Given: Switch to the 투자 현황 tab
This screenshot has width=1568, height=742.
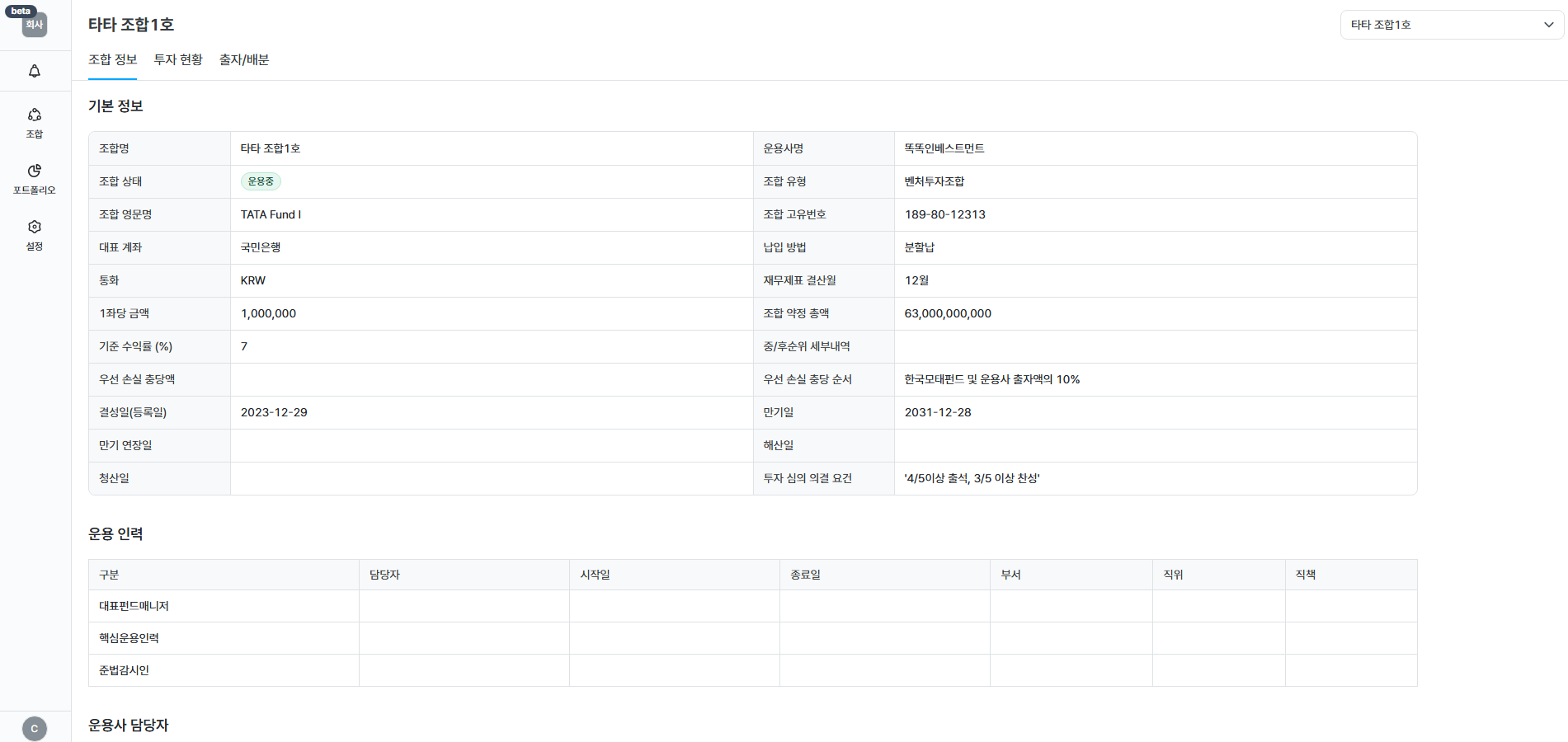Looking at the screenshot, I should [x=178, y=59].
